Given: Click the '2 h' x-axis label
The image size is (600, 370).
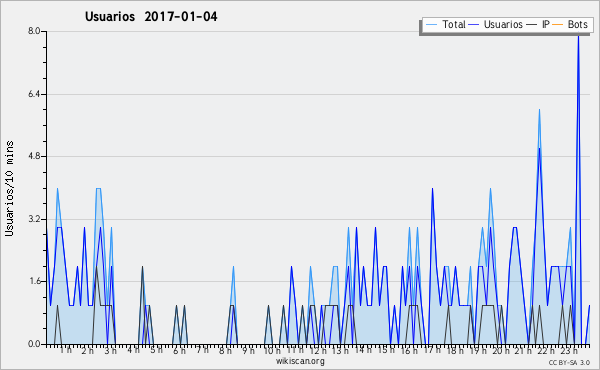Looking at the screenshot, I should (x=88, y=350).
